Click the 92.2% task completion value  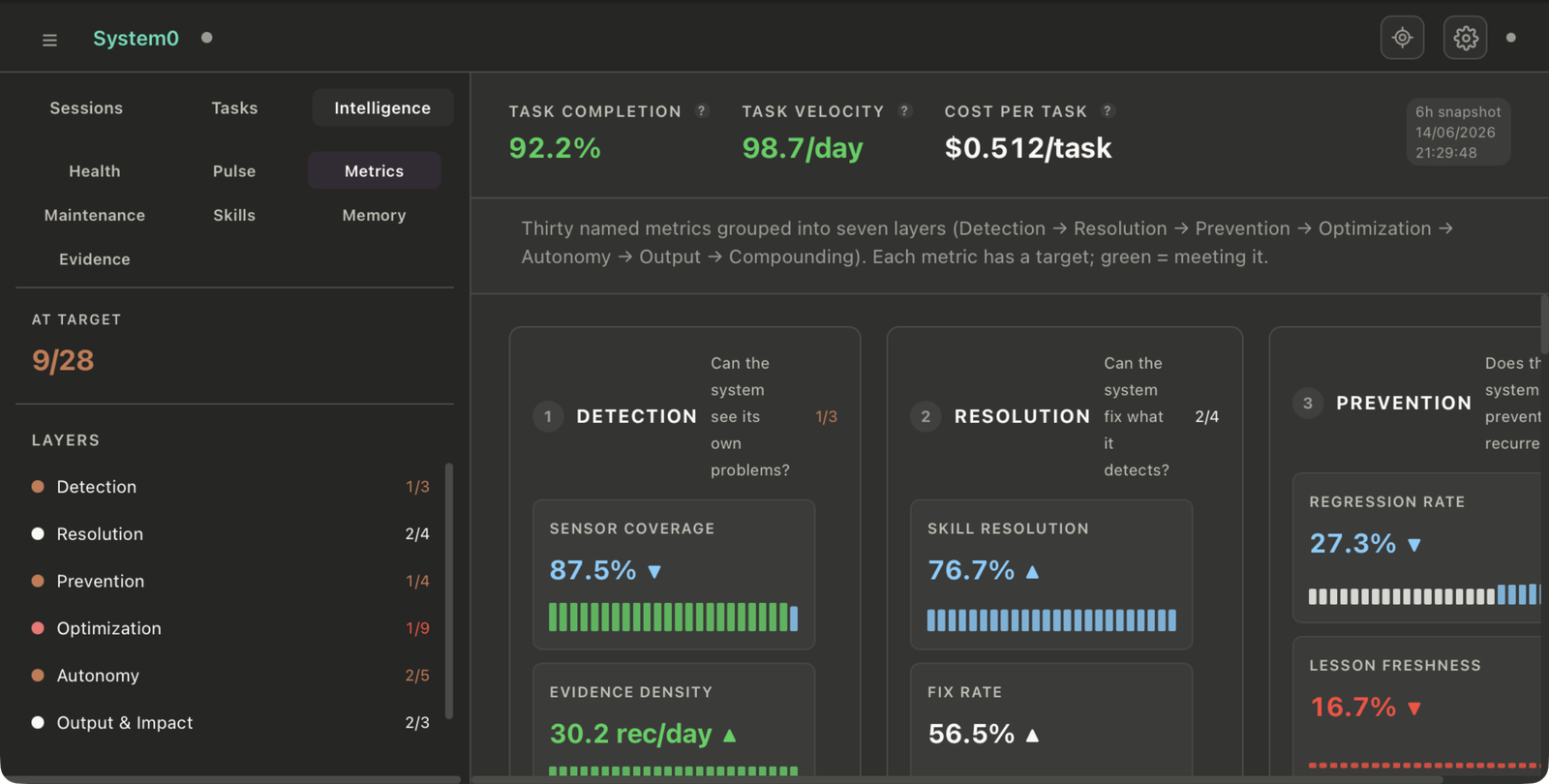coord(555,148)
